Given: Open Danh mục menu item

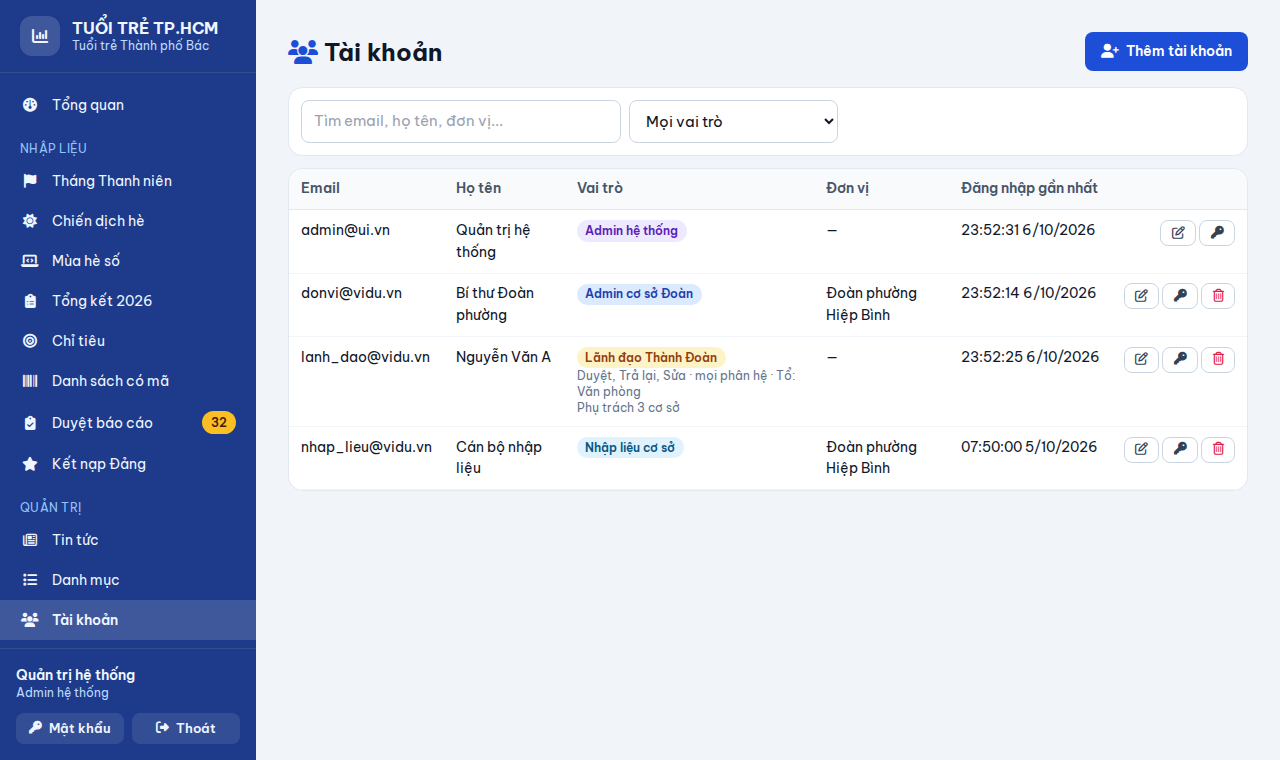Looking at the screenshot, I should pos(128,580).
